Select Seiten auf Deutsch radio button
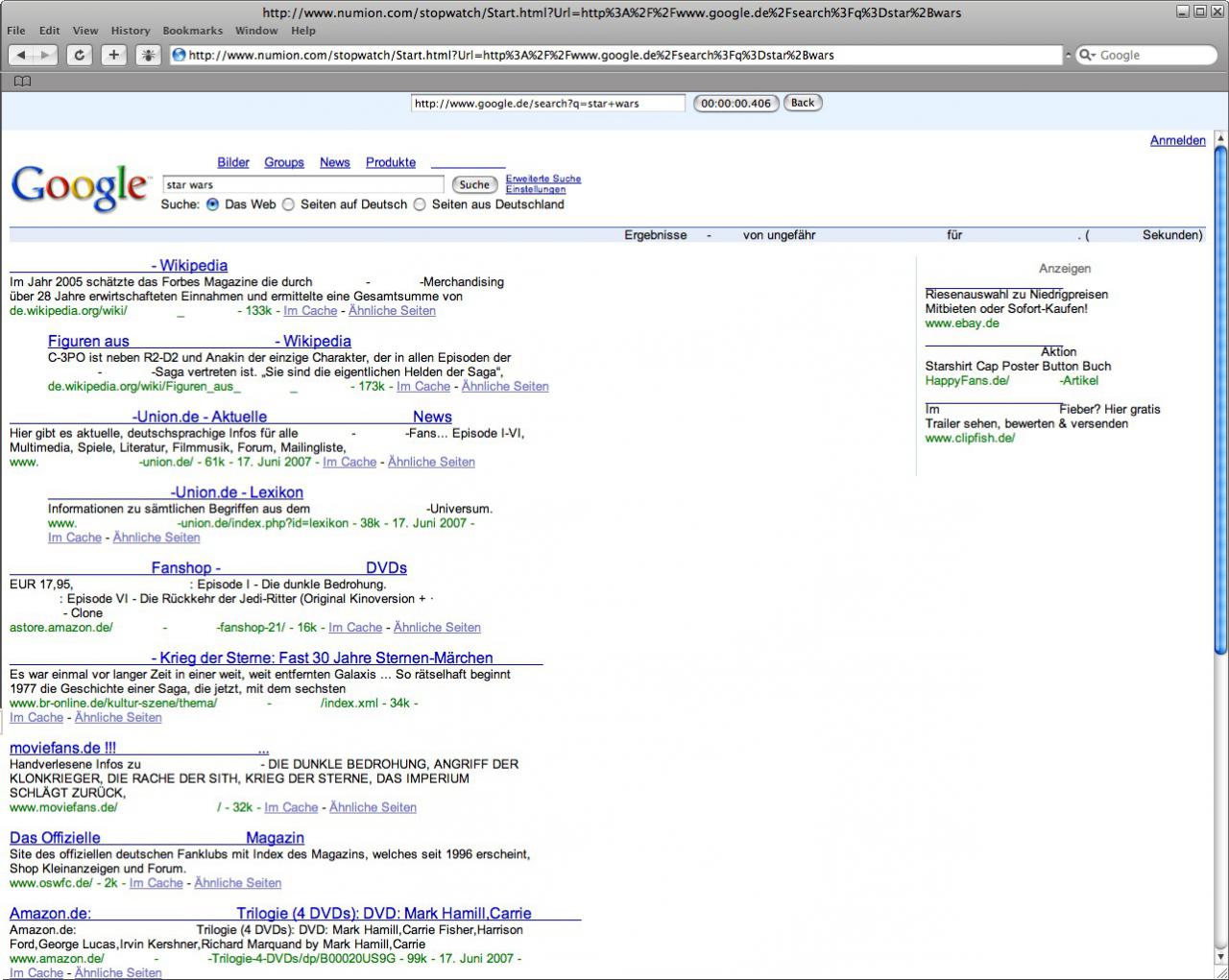1229x980 pixels. click(x=288, y=204)
